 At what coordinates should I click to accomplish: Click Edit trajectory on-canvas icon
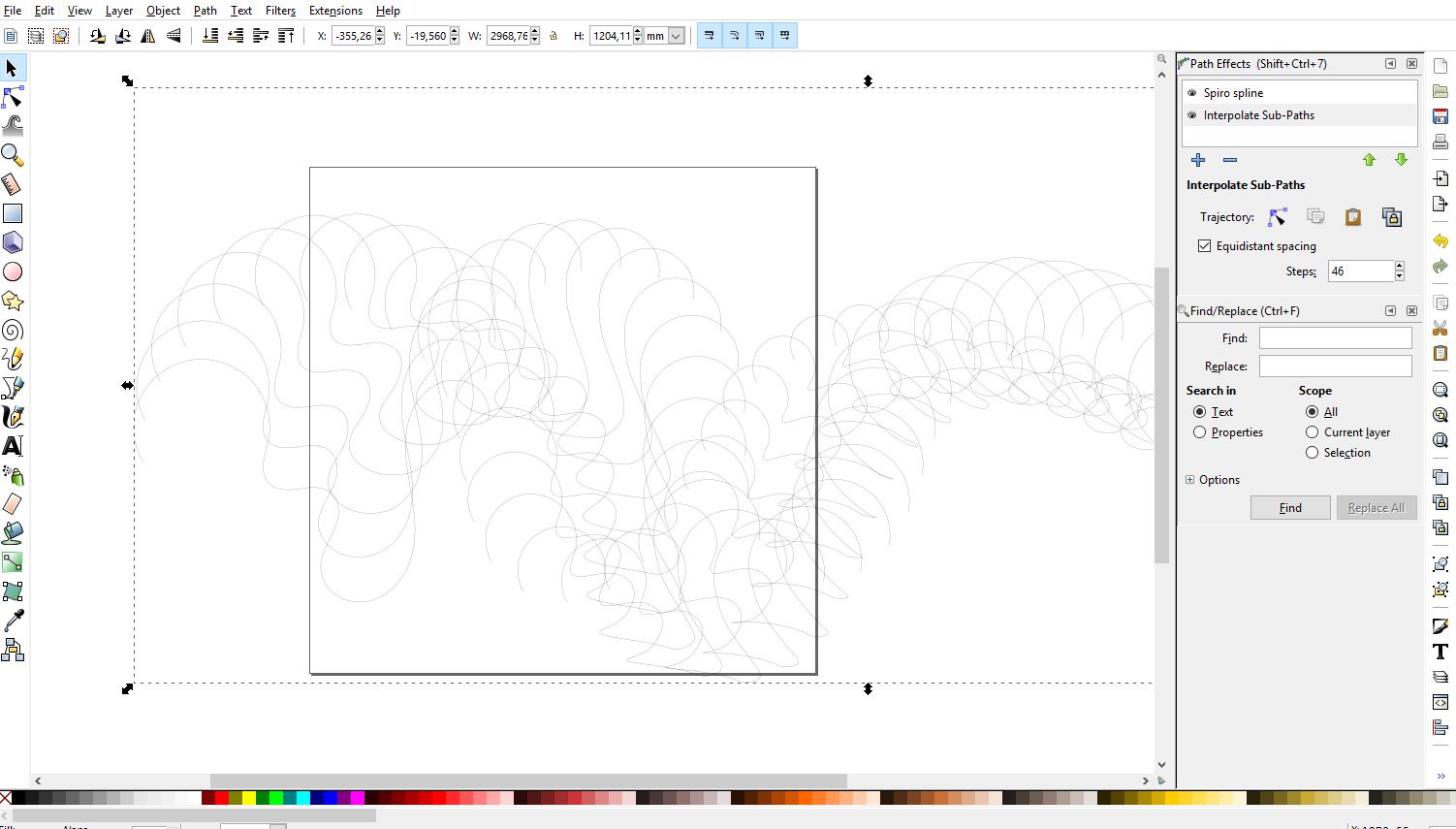[1278, 217]
